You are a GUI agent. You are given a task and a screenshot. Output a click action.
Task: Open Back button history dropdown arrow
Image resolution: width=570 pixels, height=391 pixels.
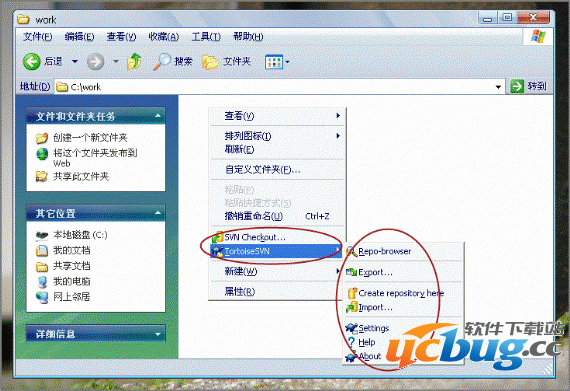pos(75,61)
